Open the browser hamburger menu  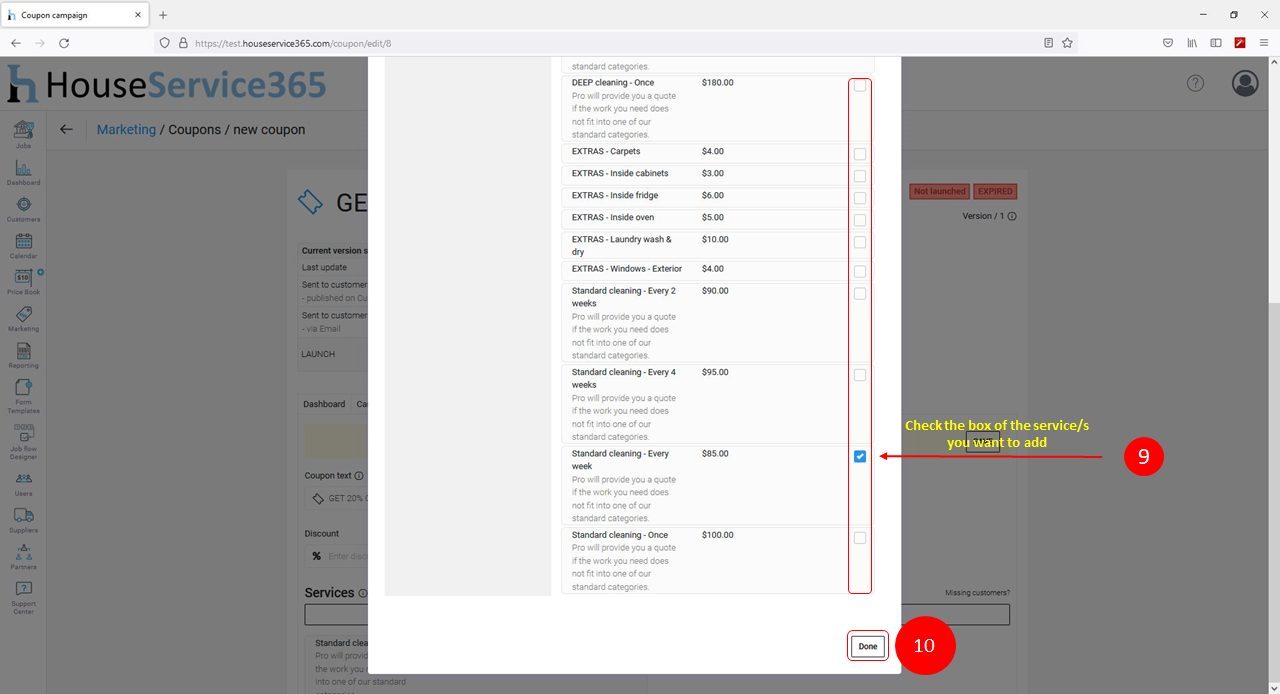point(1264,43)
